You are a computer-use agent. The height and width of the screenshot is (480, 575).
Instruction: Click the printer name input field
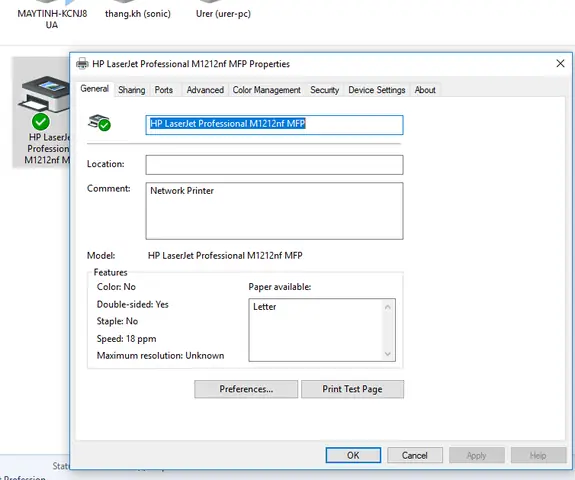coord(274,125)
